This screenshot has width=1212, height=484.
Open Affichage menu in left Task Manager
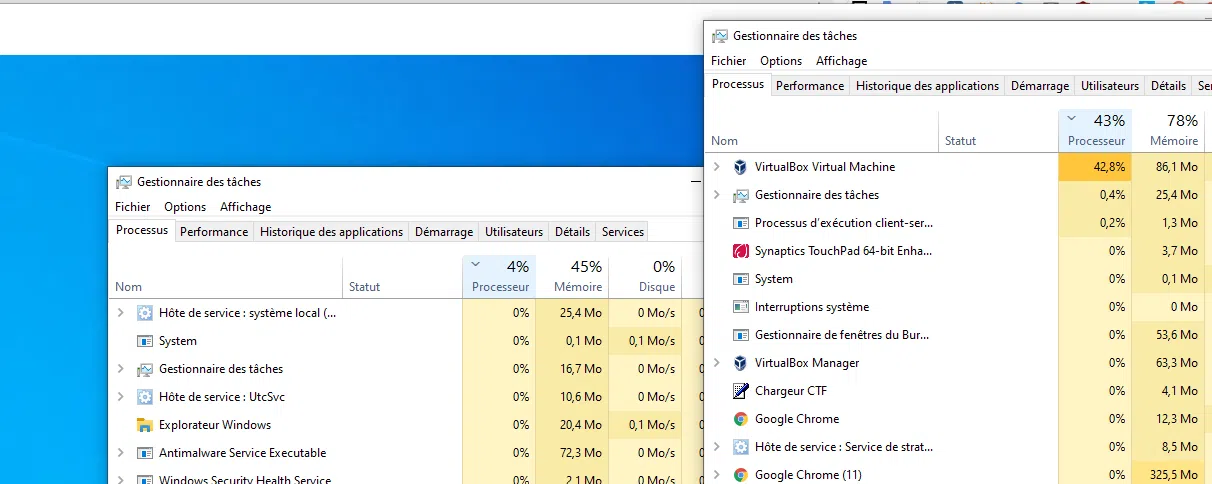(x=246, y=207)
